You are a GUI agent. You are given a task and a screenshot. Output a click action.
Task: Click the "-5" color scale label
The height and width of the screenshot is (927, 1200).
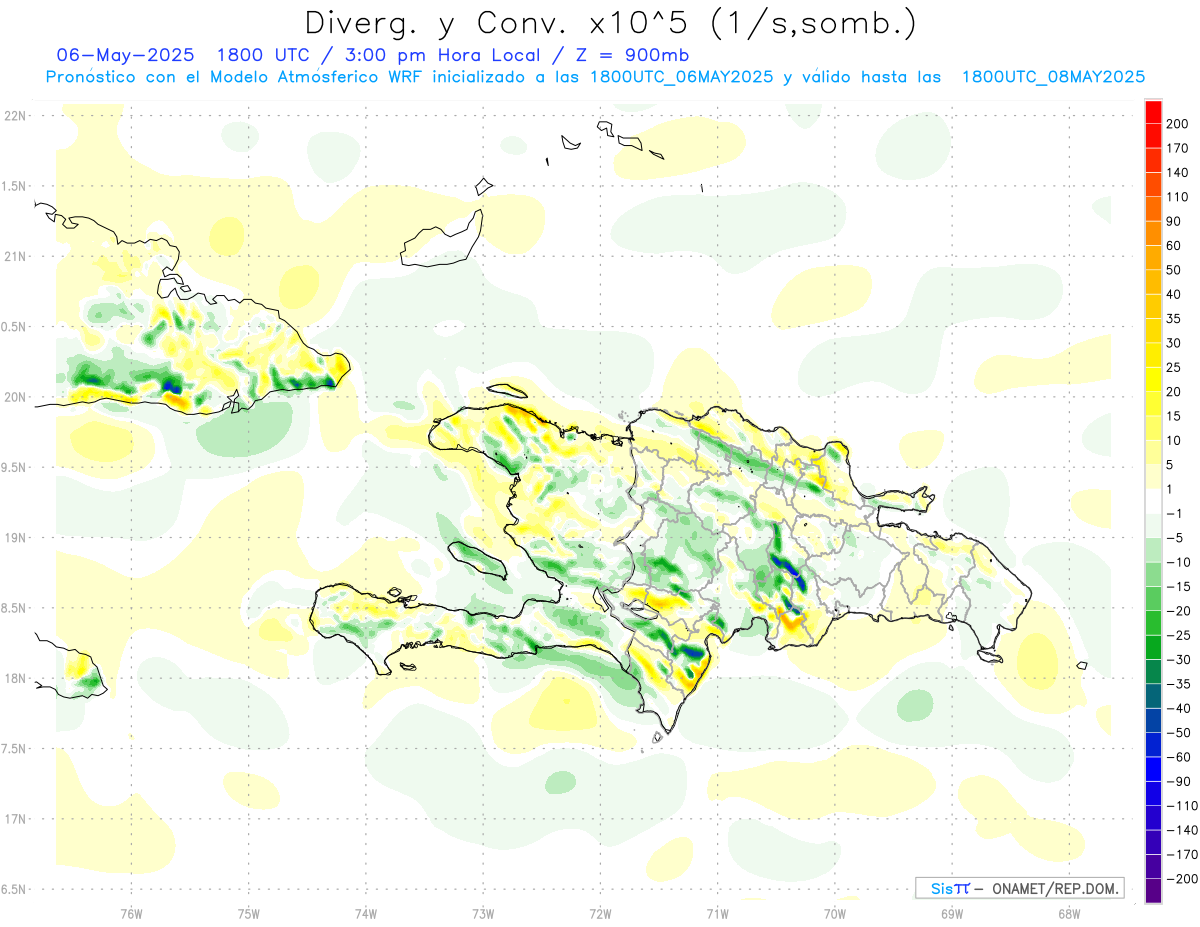pos(1176,538)
